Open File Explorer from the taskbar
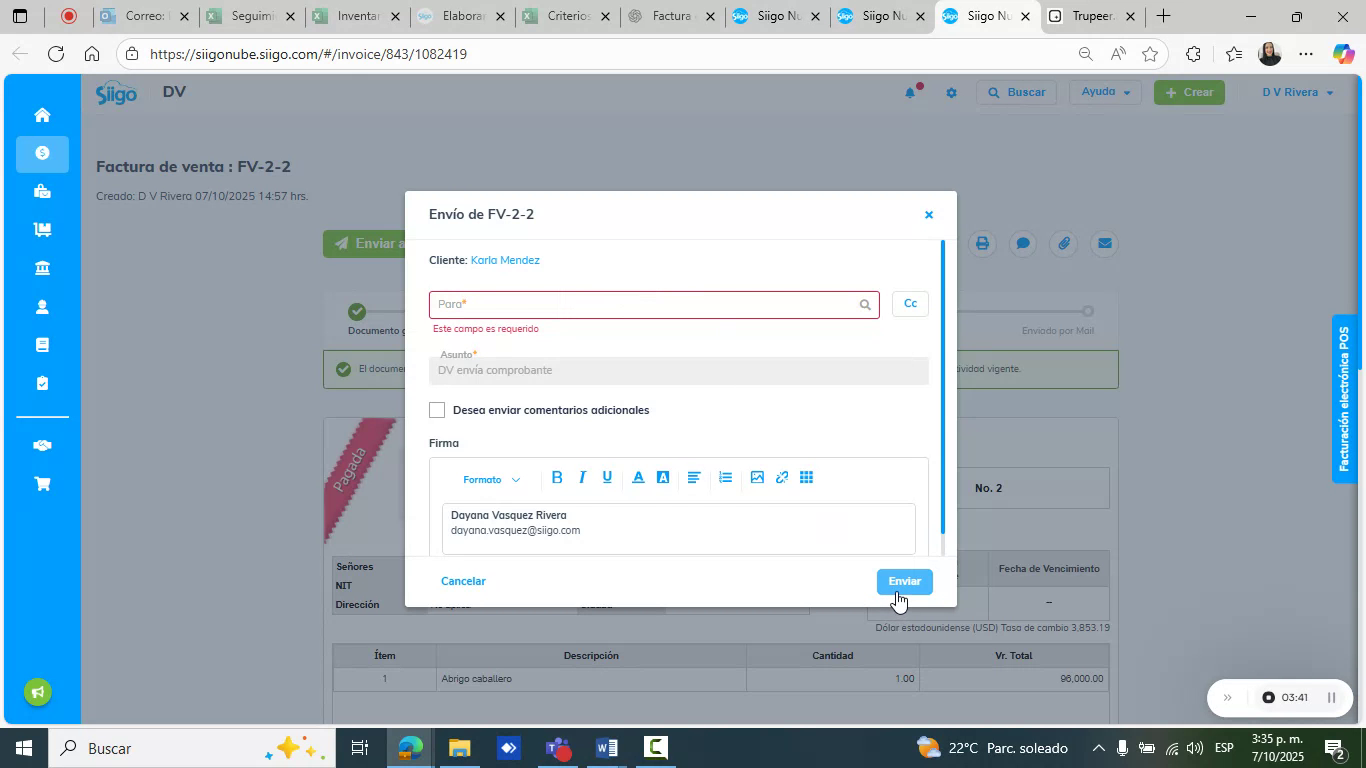Screen dimensions: 1366x768 [x=459, y=748]
